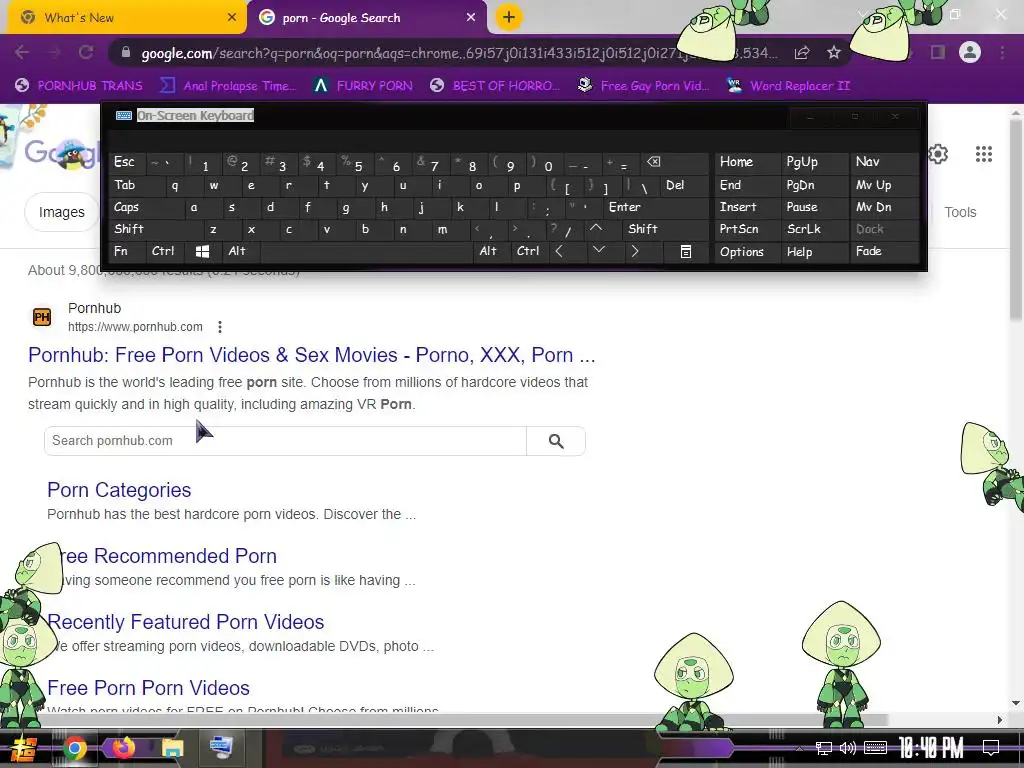Toggle the right Shift key on On-Screen Keyboard
The image size is (1024, 768).
coord(665,229)
